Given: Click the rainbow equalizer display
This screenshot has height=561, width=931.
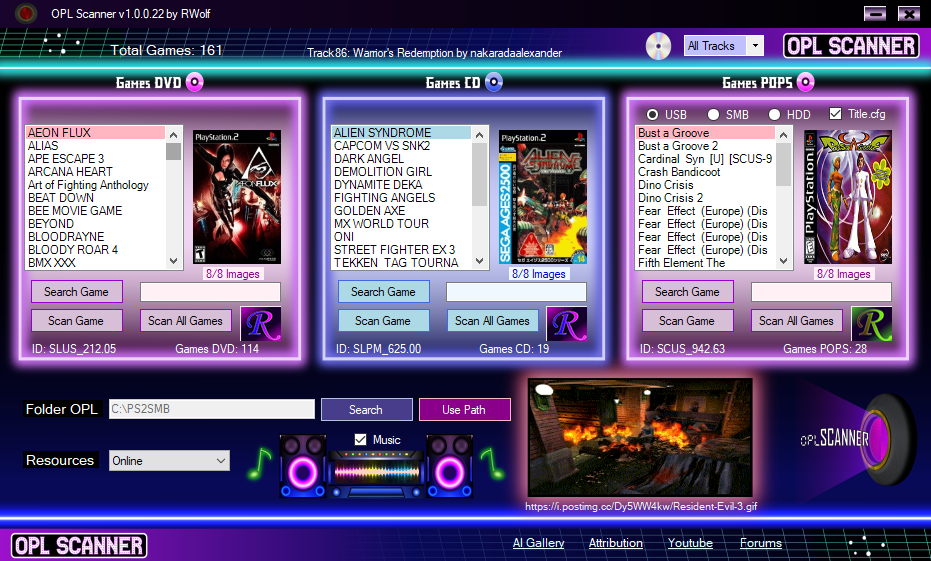Looking at the screenshot, I should click(x=376, y=472).
